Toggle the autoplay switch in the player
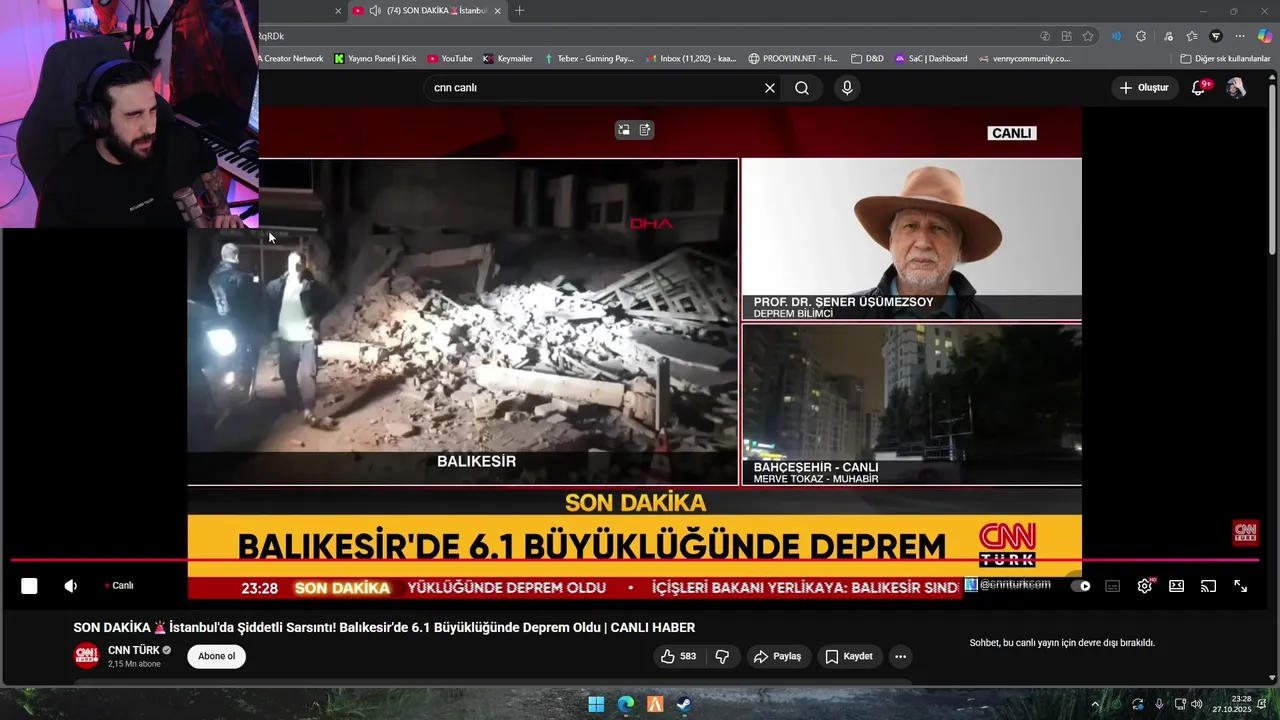 coord(1080,586)
